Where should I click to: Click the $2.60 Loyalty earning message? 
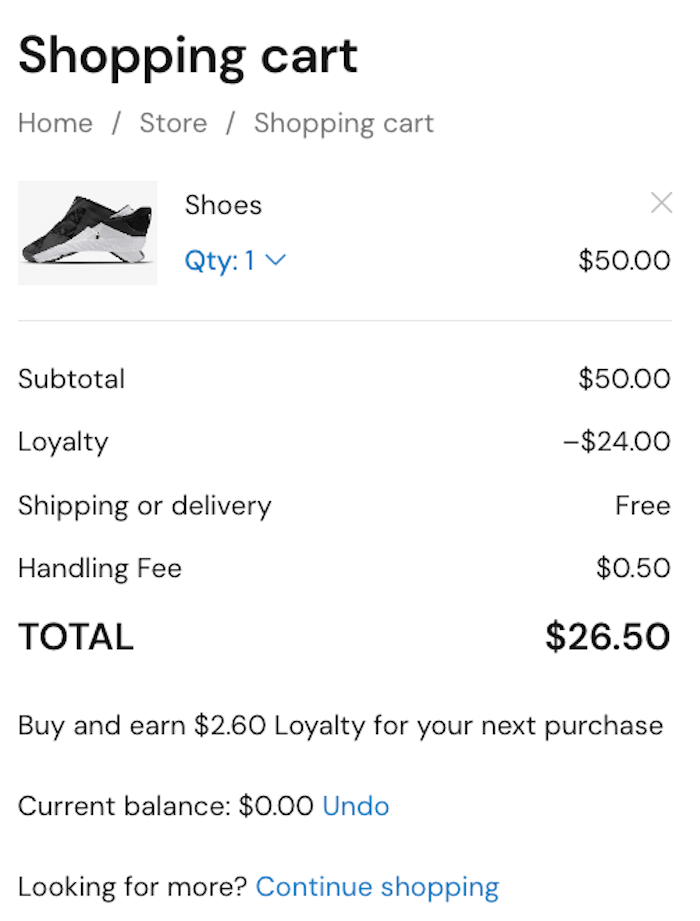[x=340, y=725]
